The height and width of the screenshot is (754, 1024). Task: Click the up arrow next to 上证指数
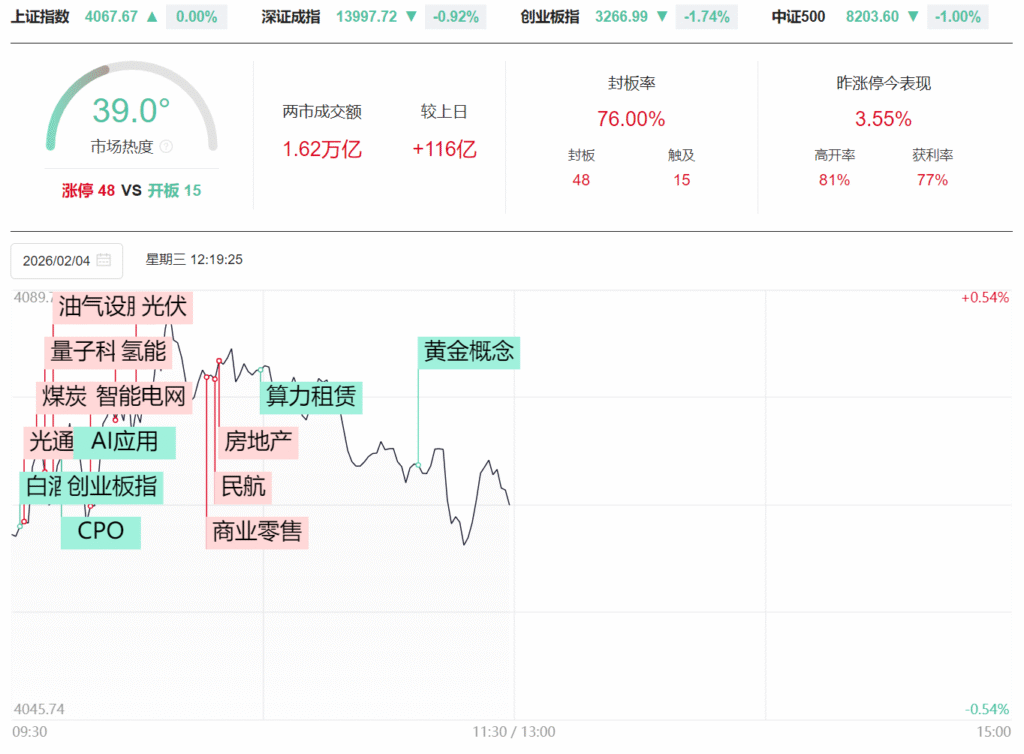coord(151,17)
